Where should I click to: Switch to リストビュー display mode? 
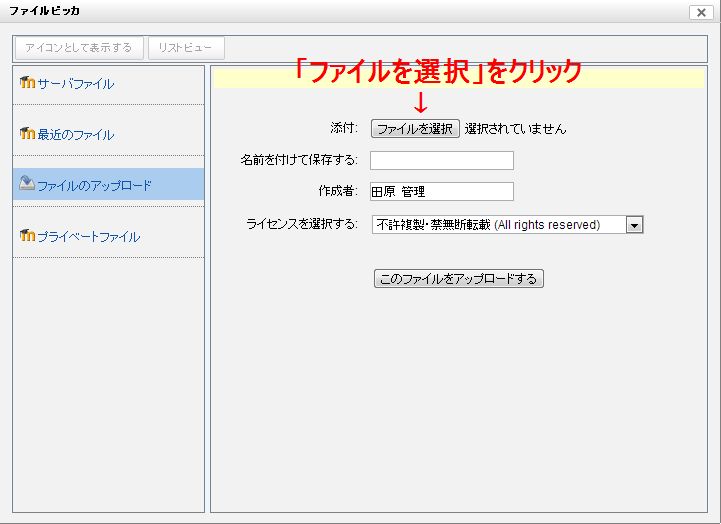[x=186, y=48]
